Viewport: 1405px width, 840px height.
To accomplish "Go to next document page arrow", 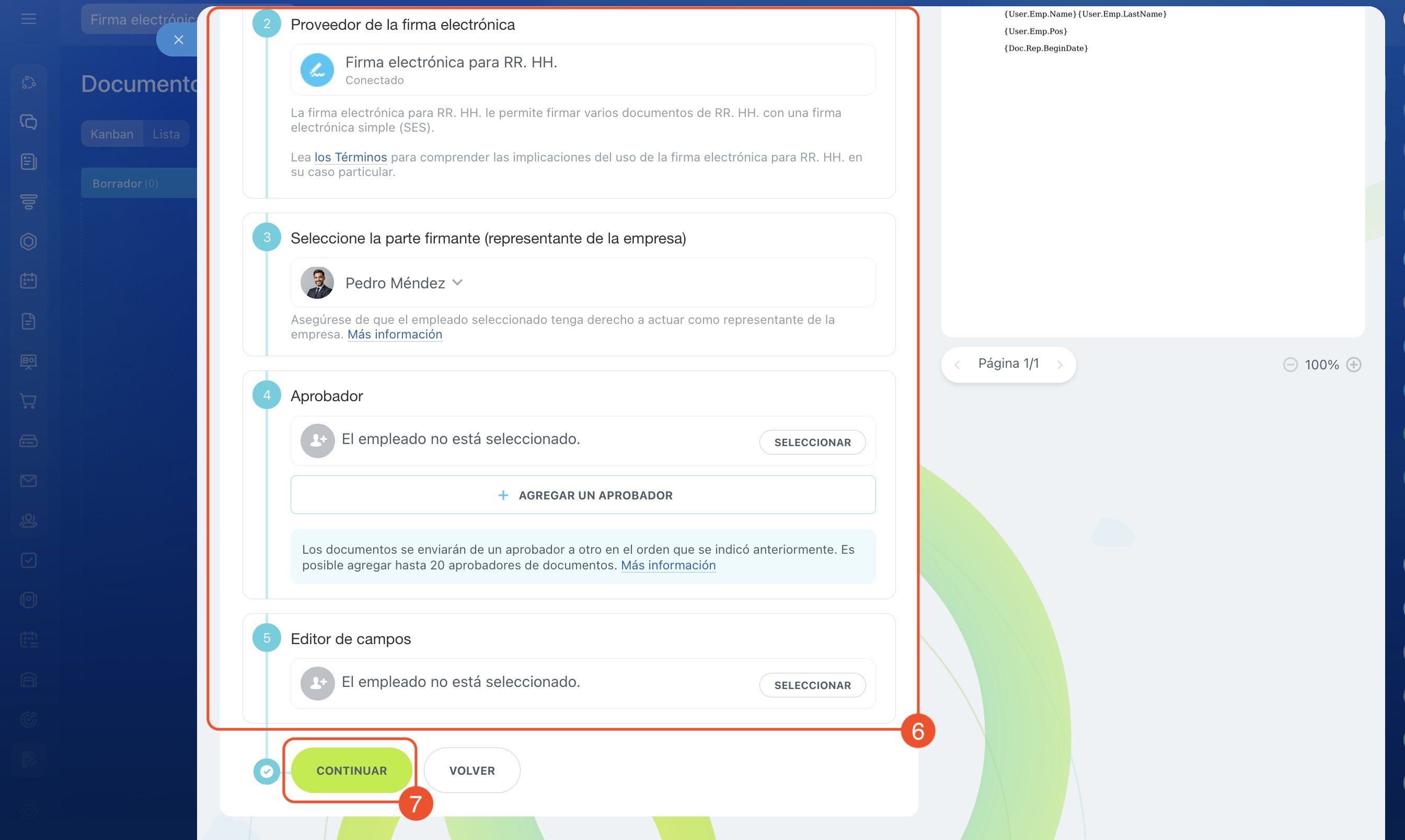I will click(x=1059, y=365).
